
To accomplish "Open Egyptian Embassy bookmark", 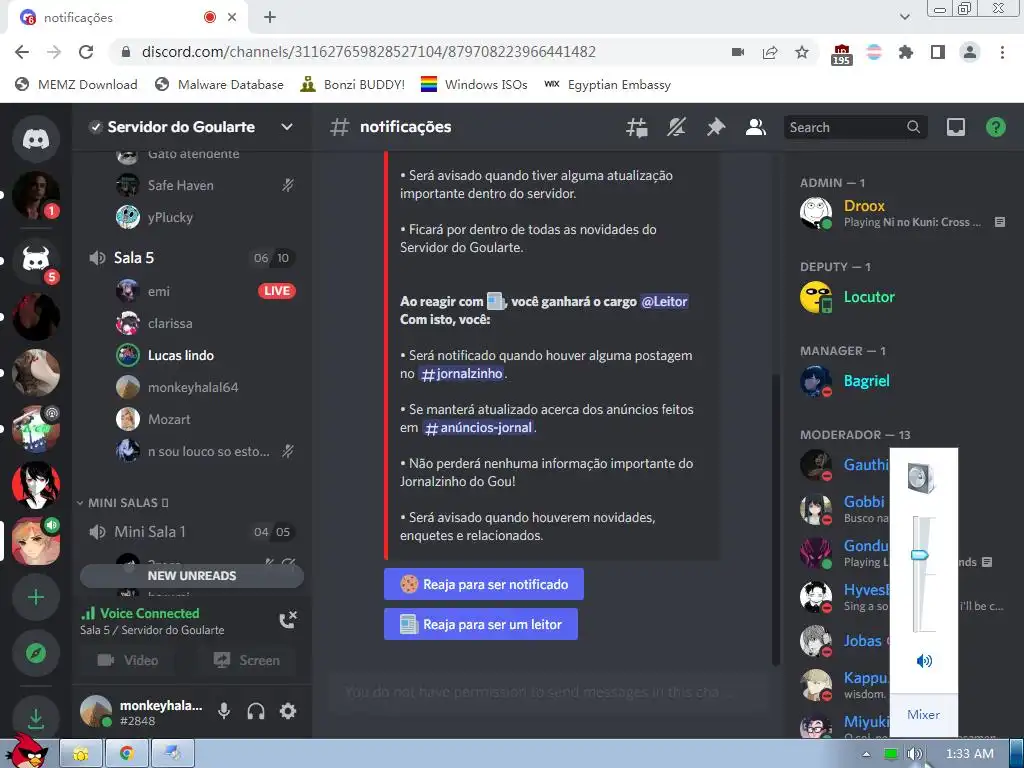I will tap(607, 85).
